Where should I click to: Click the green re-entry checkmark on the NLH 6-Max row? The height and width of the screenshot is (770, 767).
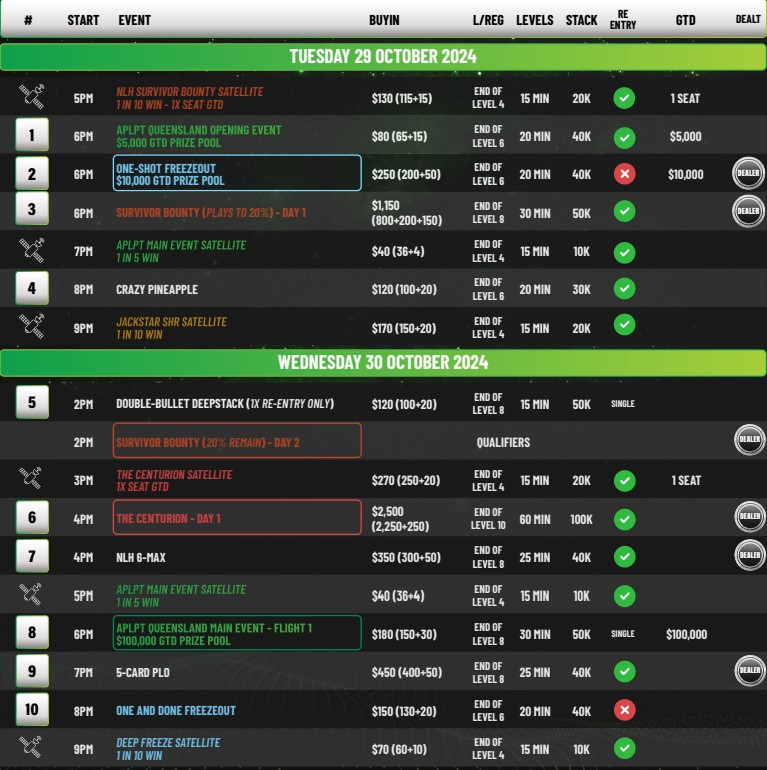click(624, 556)
